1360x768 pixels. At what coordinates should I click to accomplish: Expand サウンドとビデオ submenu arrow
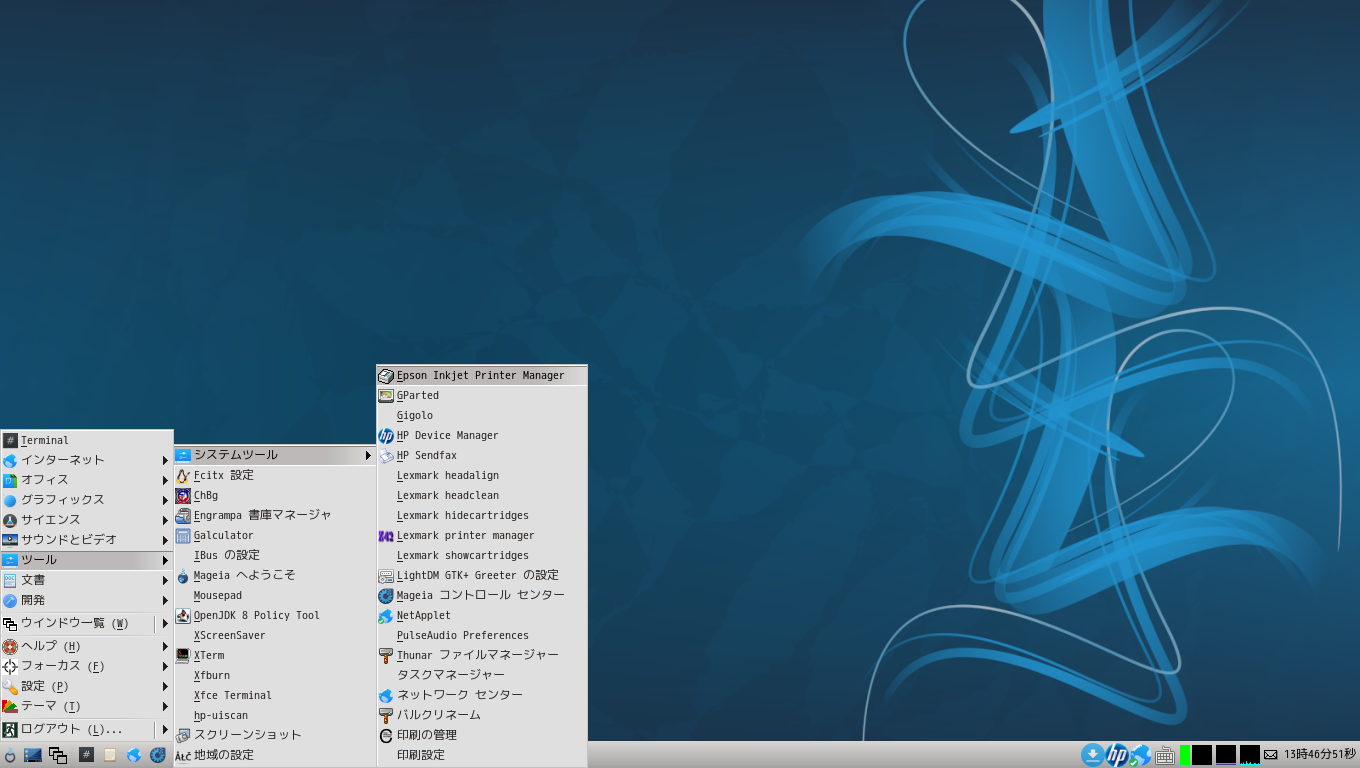[x=165, y=540]
